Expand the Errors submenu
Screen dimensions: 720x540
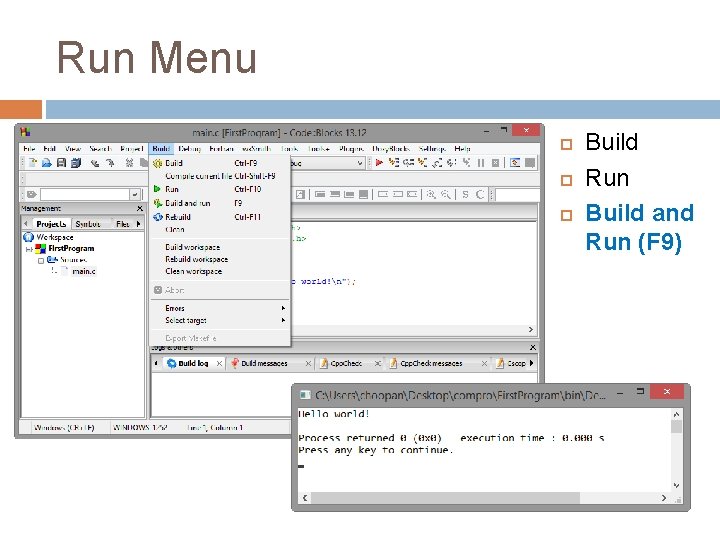pos(219,308)
